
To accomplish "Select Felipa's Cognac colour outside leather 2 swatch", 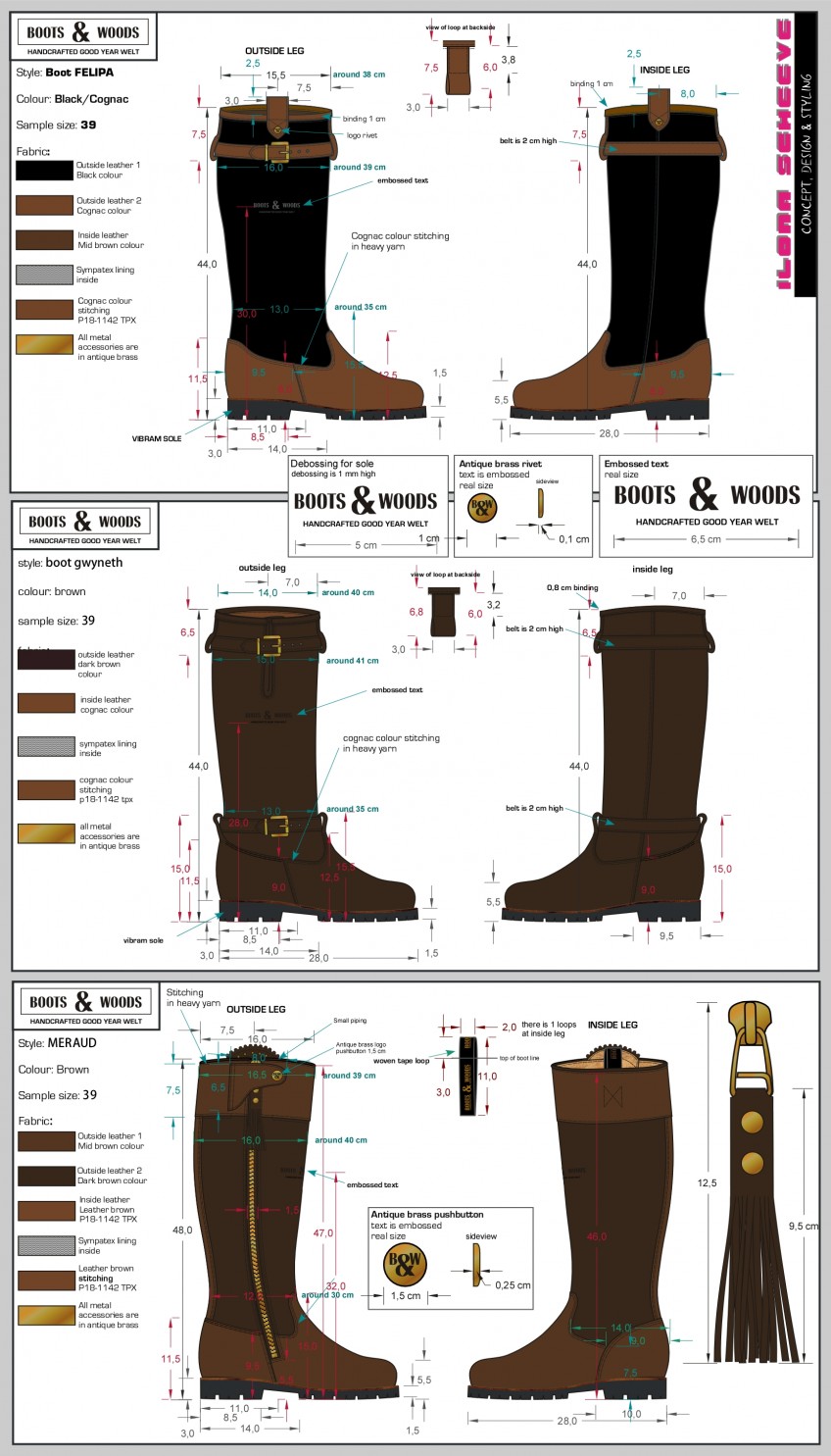I will tap(44, 205).
